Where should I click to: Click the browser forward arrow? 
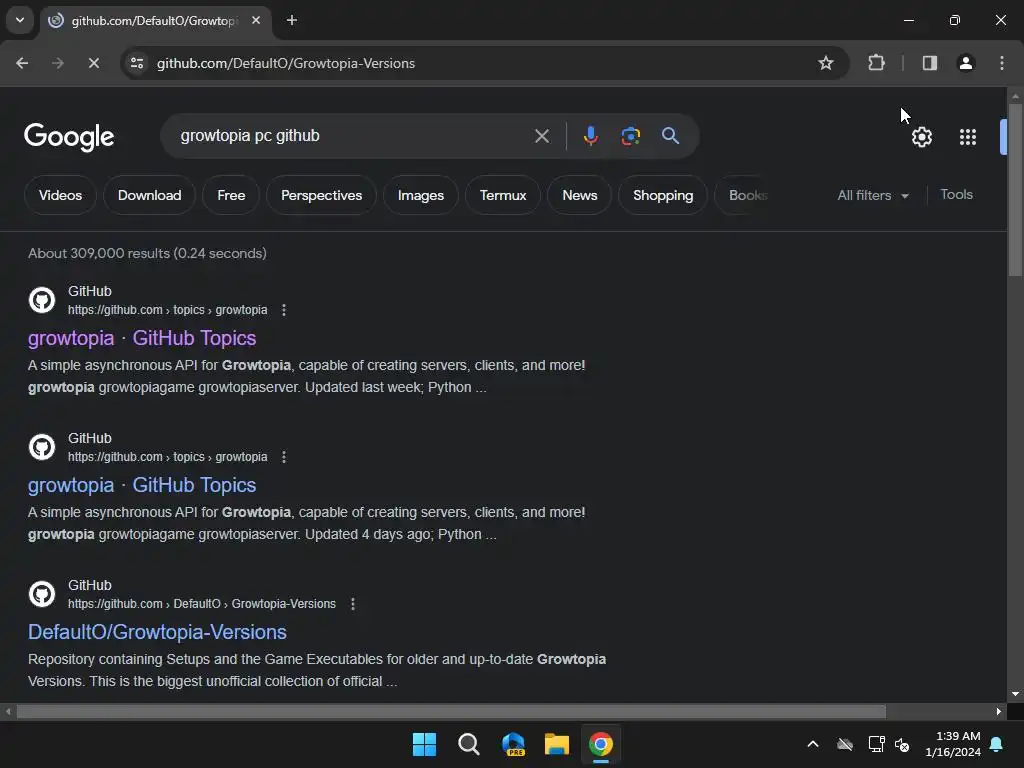(58, 63)
